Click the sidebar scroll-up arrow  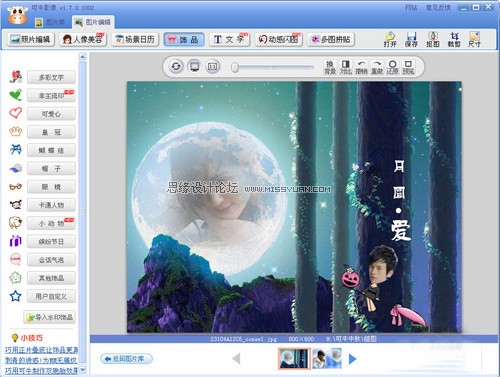click(82, 57)
